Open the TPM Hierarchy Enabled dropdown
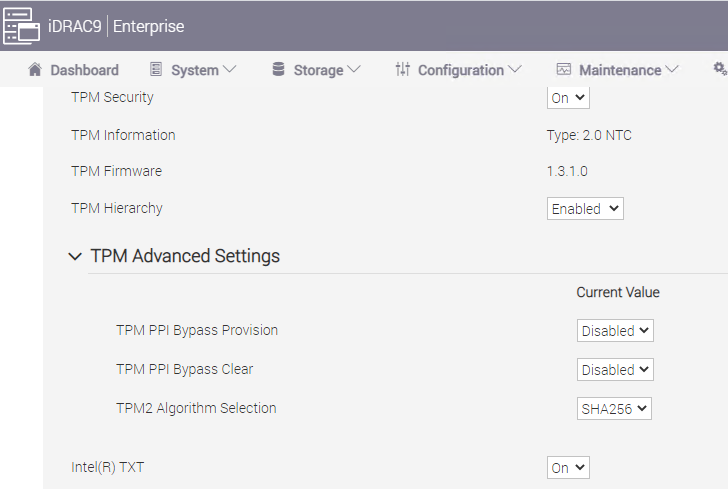This screenshot has width=728, height=489. click(x=585, y=209)
